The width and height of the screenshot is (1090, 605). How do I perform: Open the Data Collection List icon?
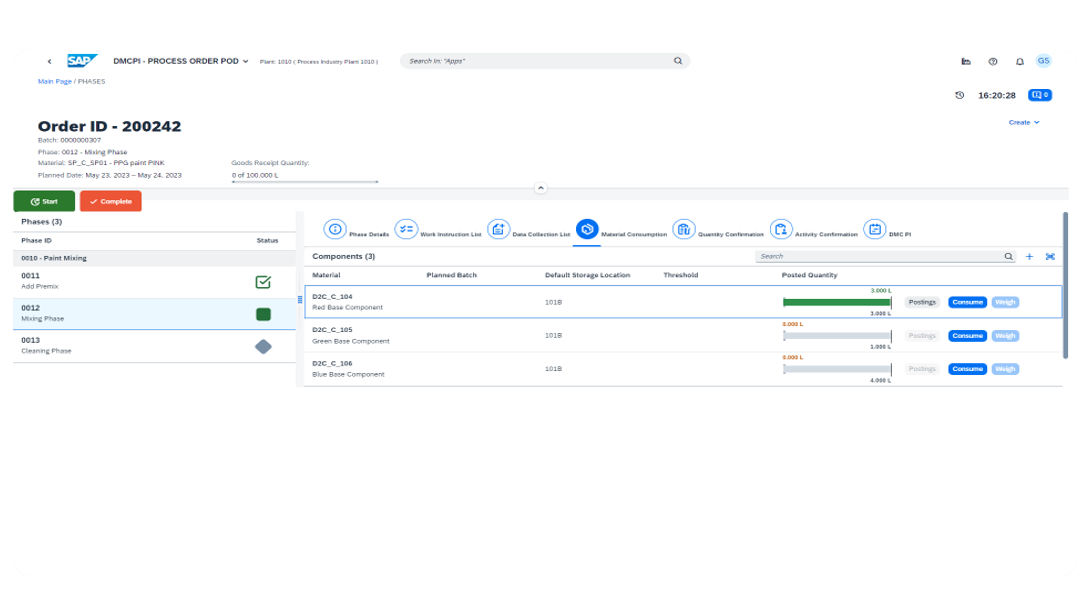point(499,229)
